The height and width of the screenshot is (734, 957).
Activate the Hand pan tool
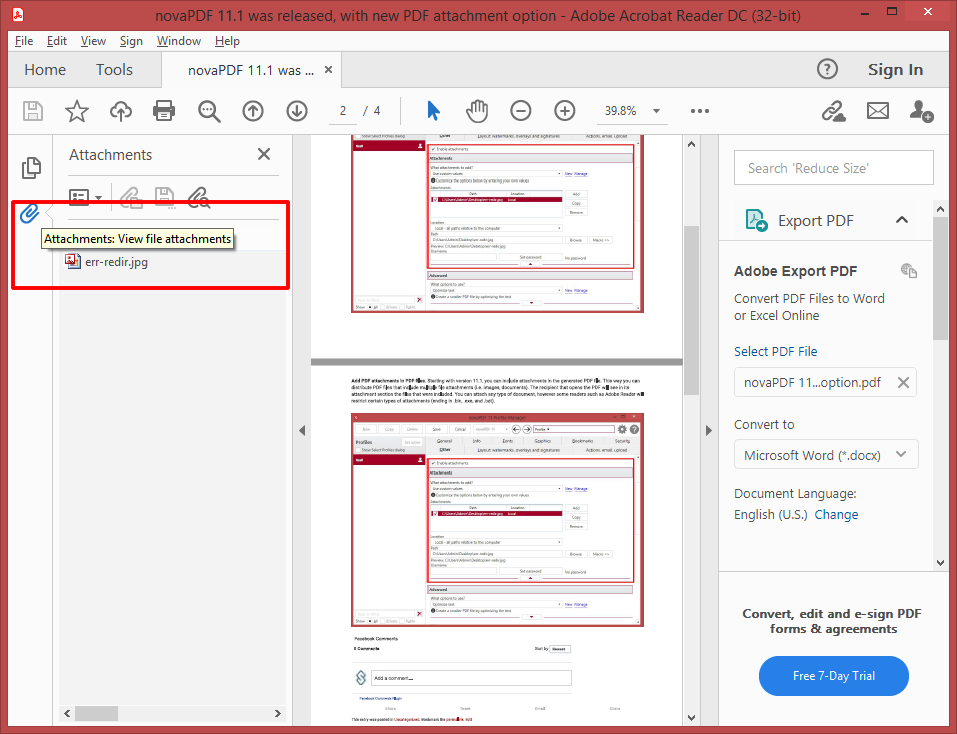477,111
